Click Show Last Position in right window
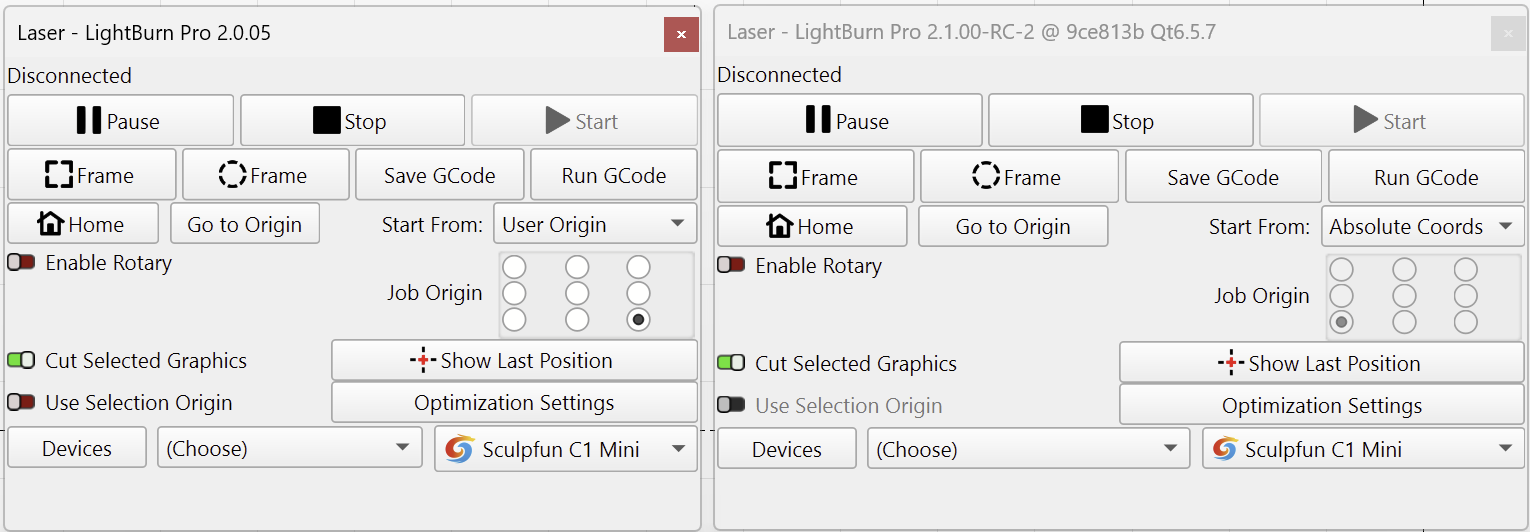Viewport: 1530px width, 532px height. click(1320, 364)
